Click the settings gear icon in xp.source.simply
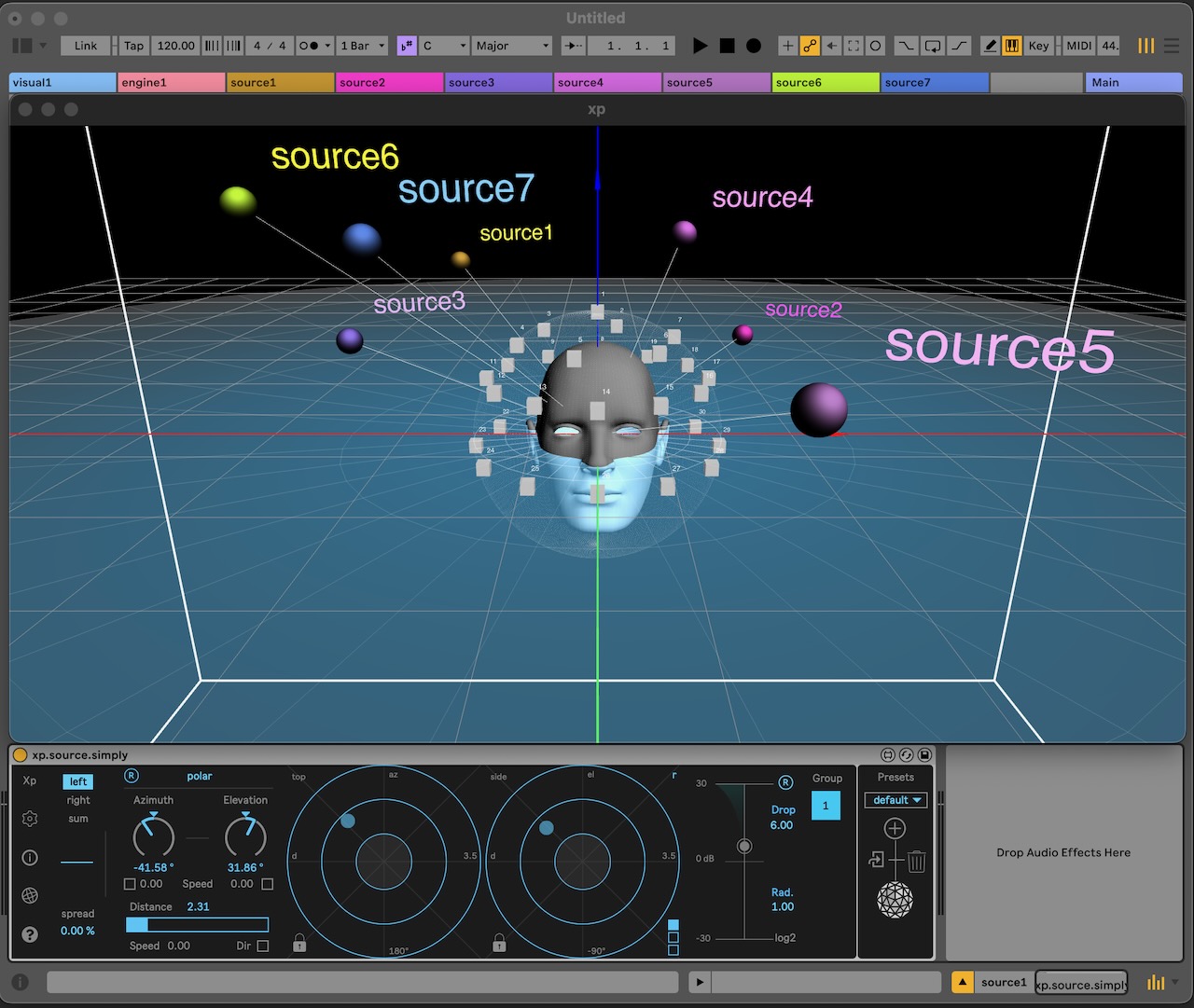Viewport: 1194px width, 1008px height. click(x=30, y=819)
